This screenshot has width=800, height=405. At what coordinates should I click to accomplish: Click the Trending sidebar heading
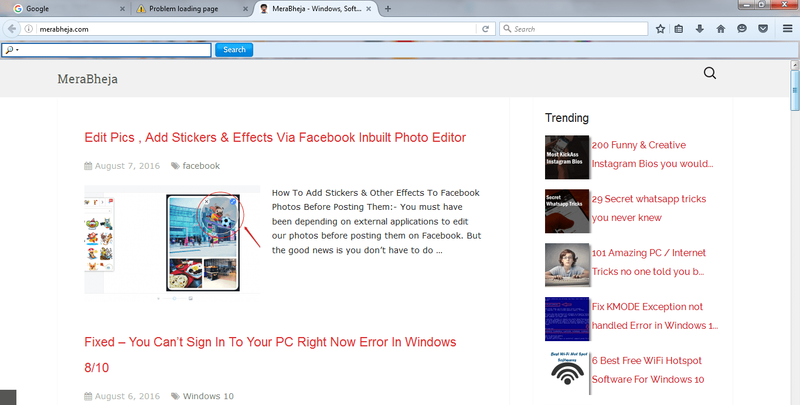click(566, 118)
